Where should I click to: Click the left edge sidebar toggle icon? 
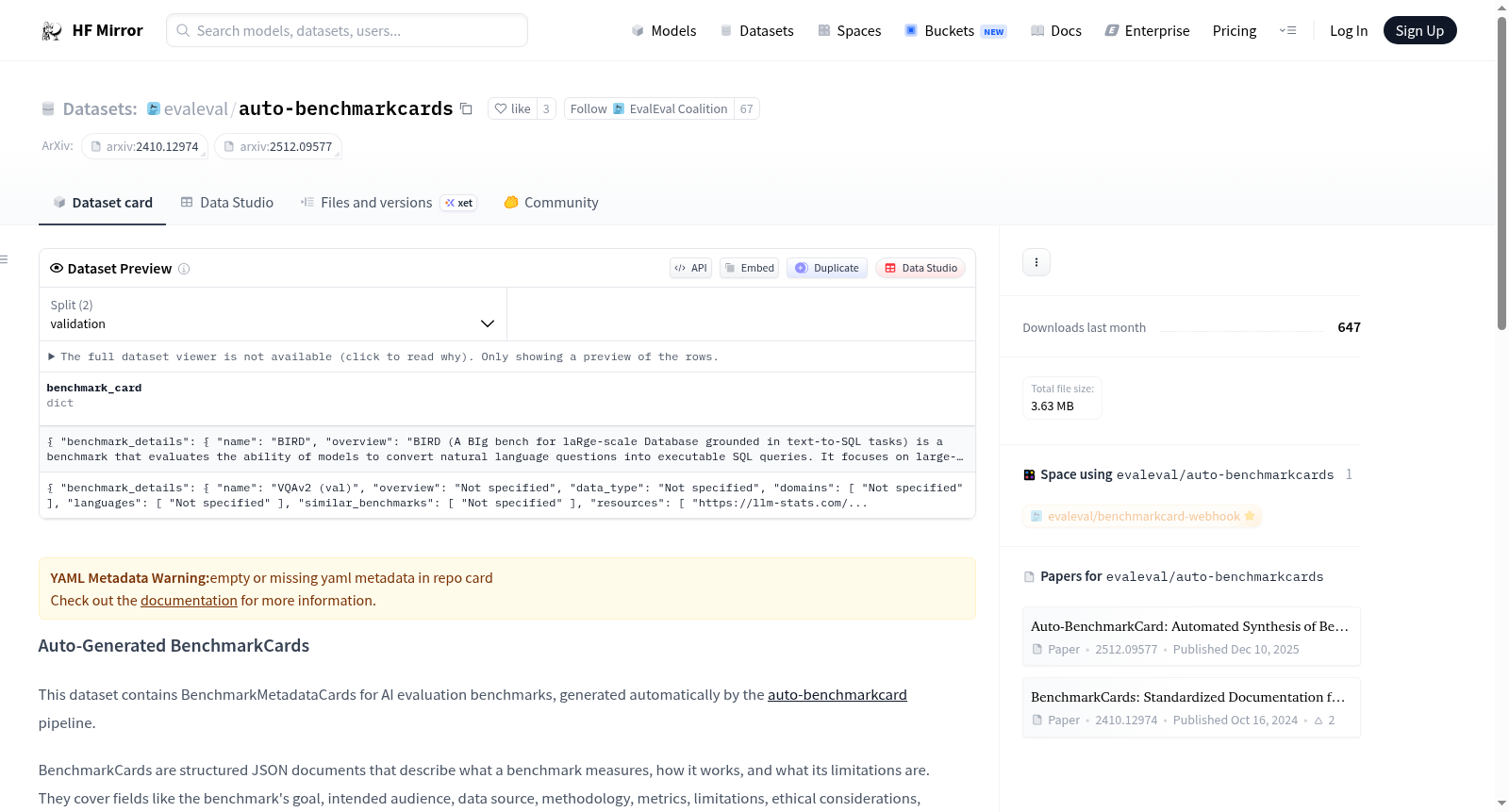(5, 259)
